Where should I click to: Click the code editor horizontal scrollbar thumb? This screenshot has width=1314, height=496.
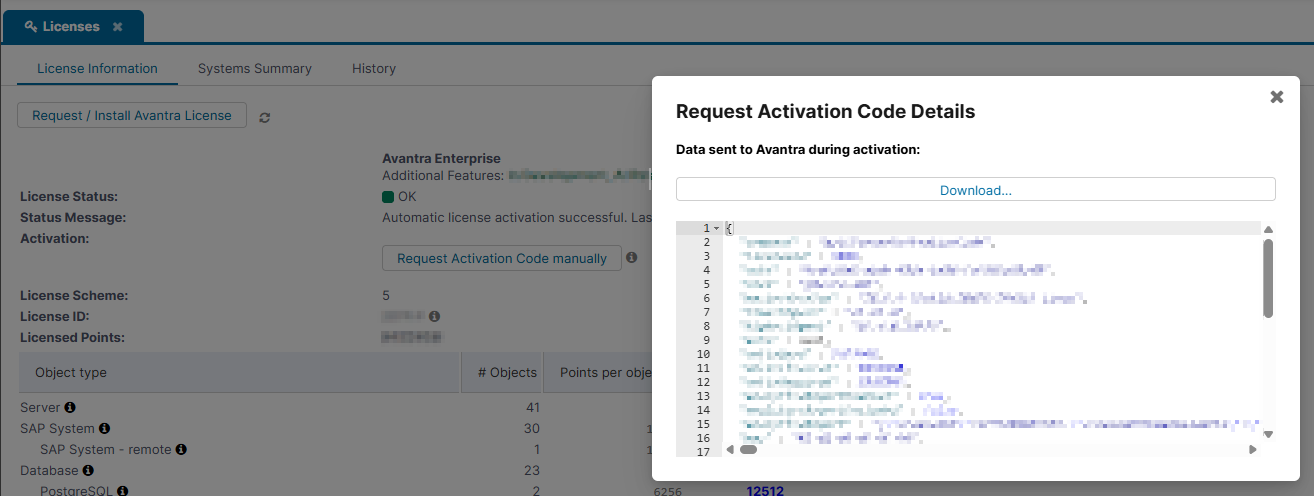(748, 450)
